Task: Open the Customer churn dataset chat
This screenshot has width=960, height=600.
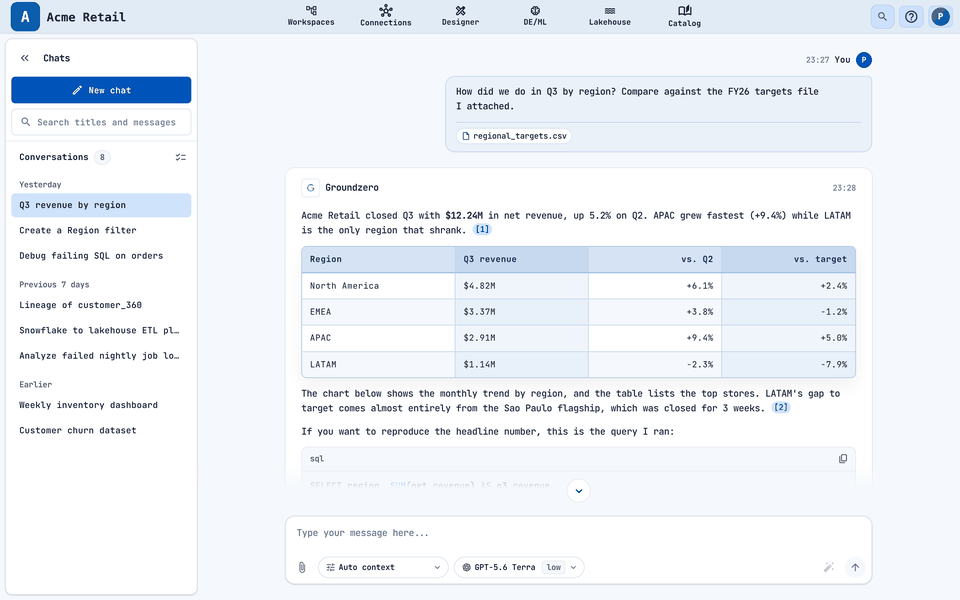Action: pos(101,430)
